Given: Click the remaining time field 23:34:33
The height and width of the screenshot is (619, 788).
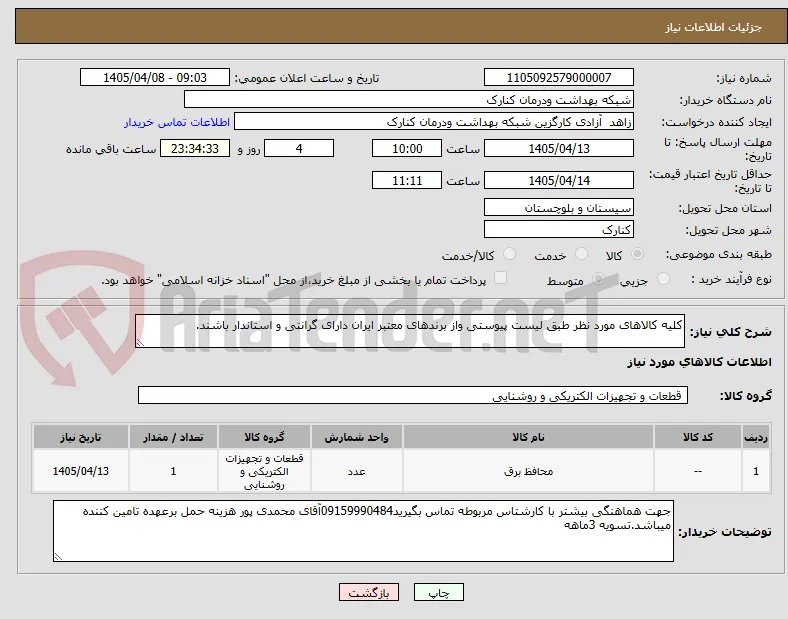Looking at the screenshot, I should 195,149.
